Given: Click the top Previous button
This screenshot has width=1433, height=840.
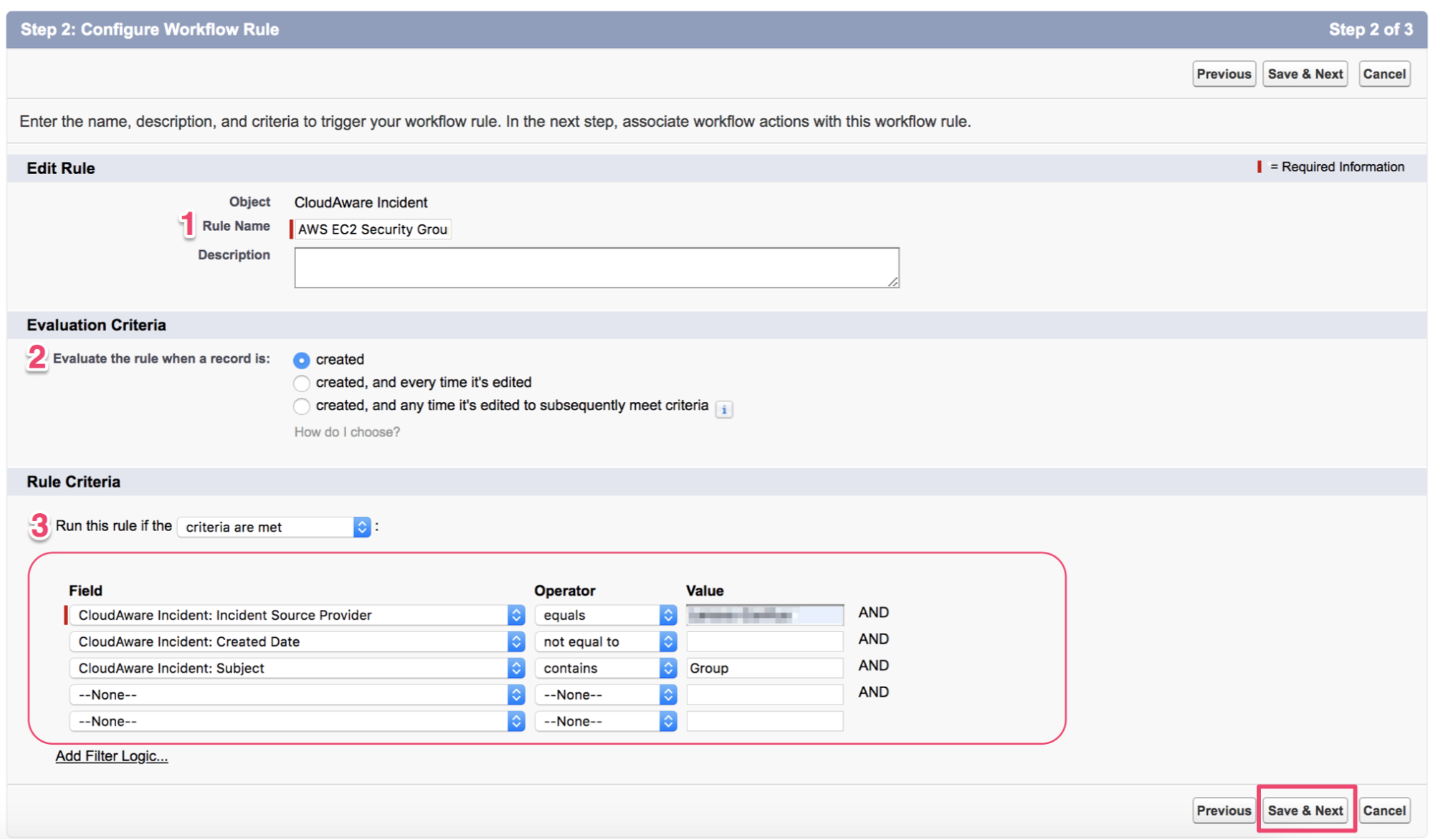Looking at the screenshot, I should tap(1223, 74).
